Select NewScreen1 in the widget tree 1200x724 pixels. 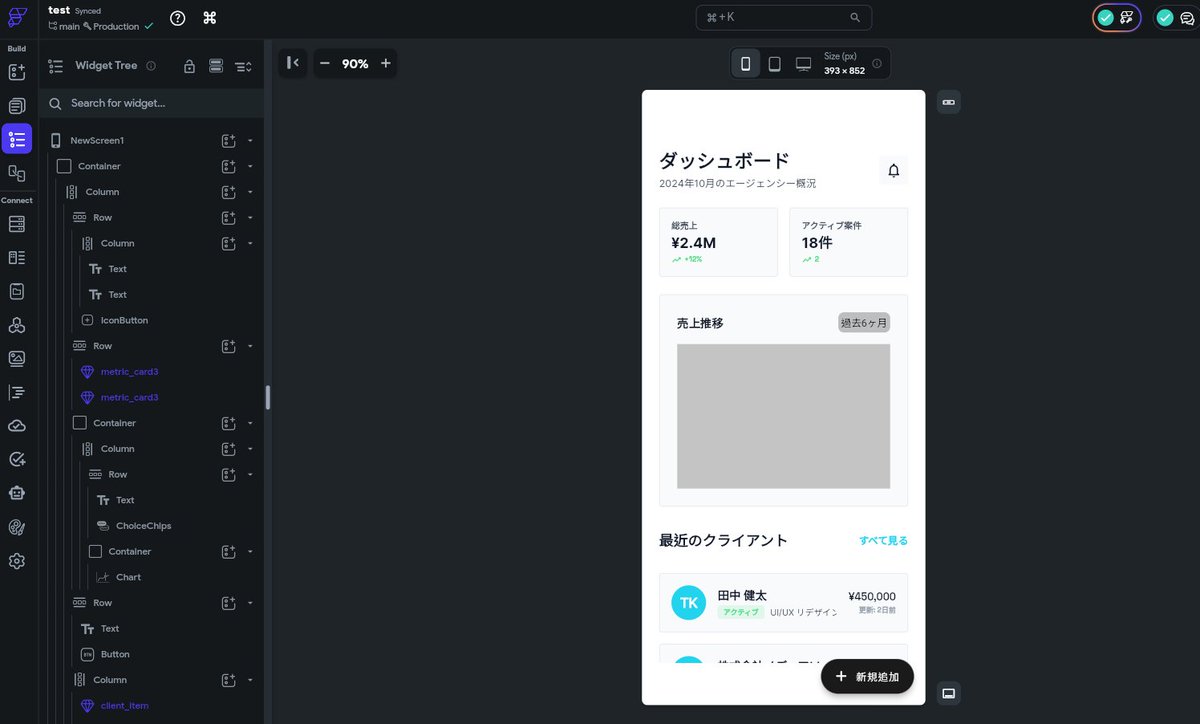[97, 141]
